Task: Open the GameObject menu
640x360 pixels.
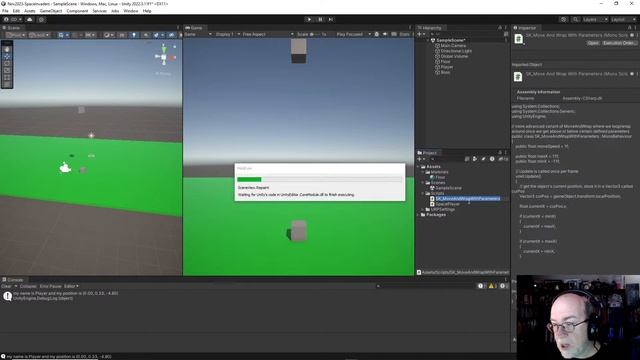Action: click(x=51, y=11)
